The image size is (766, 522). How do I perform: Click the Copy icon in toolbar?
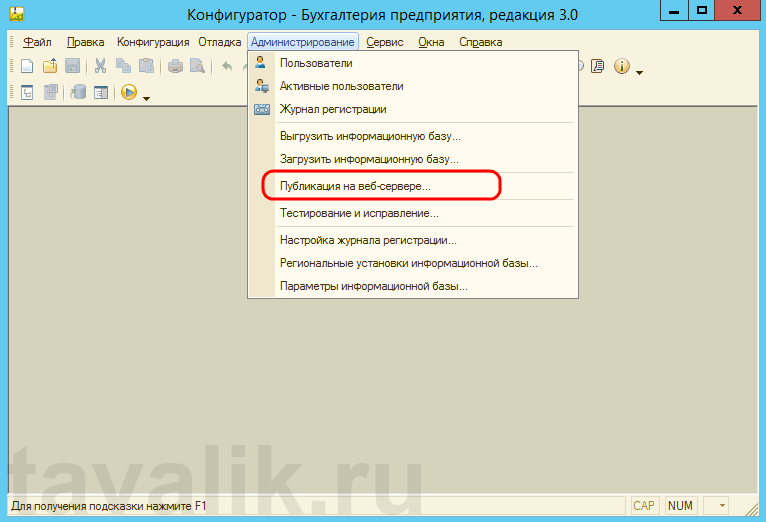(123, 66)
